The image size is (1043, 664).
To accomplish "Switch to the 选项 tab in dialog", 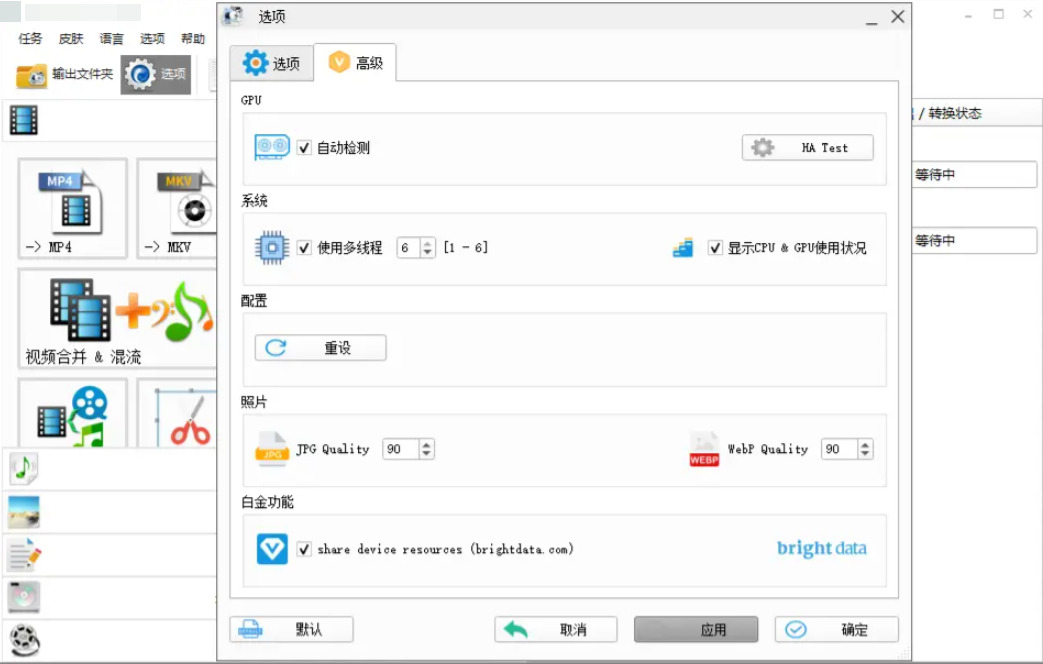I will click(271, 63).
